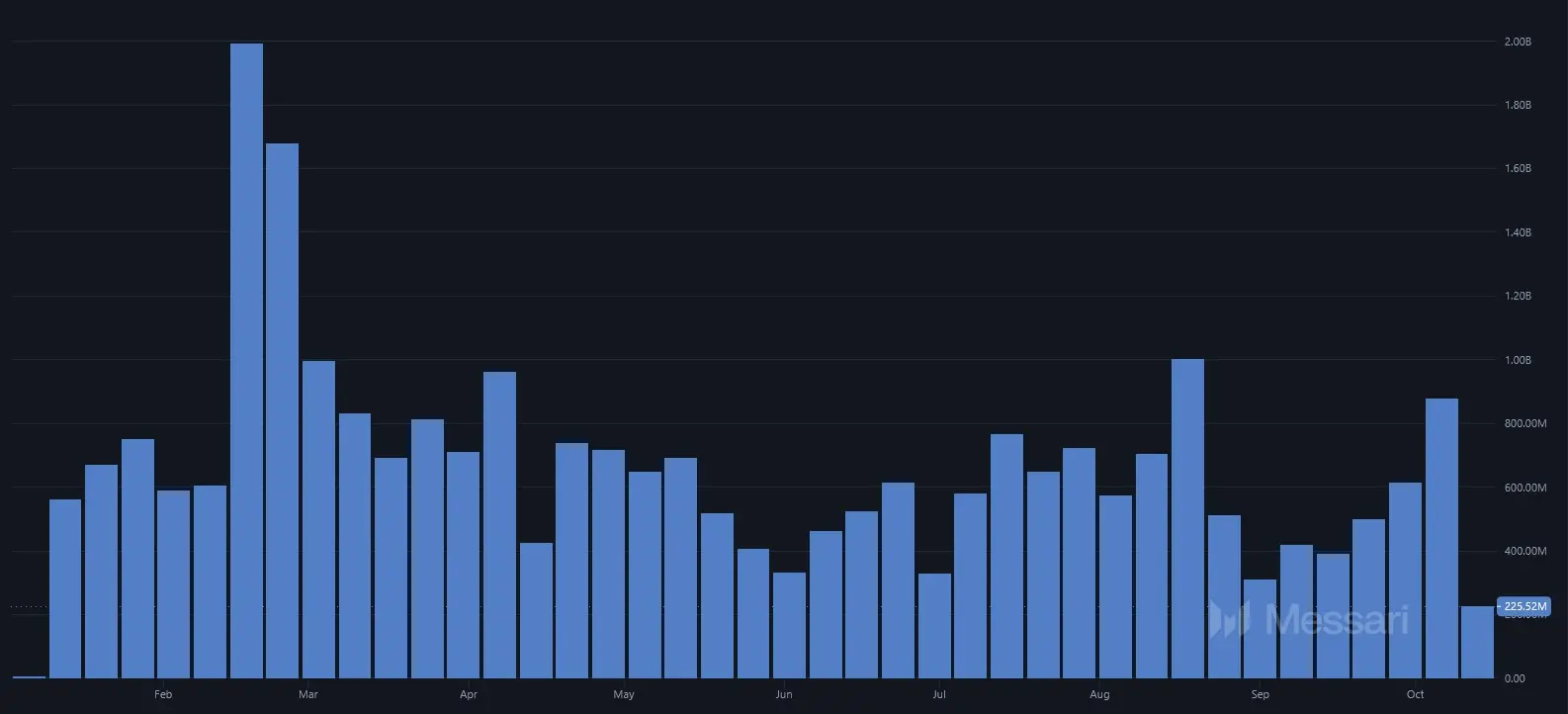This screenshot has width=1568, height=714.
Task: Select the tallest bar reaching 2.00B
Action: click(246, 361)
